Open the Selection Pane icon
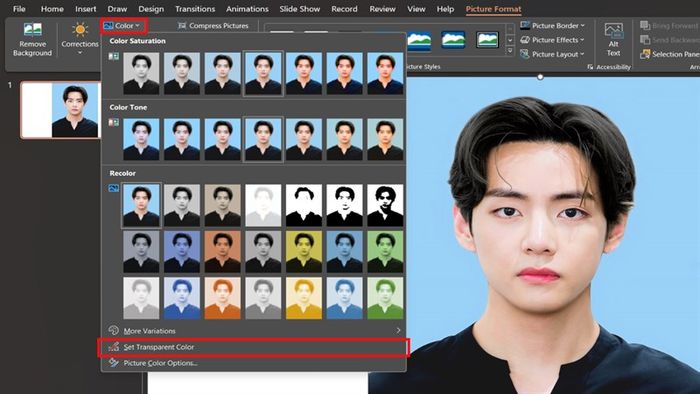The width and height of the screenshot is (700, 394). point(645,54)
